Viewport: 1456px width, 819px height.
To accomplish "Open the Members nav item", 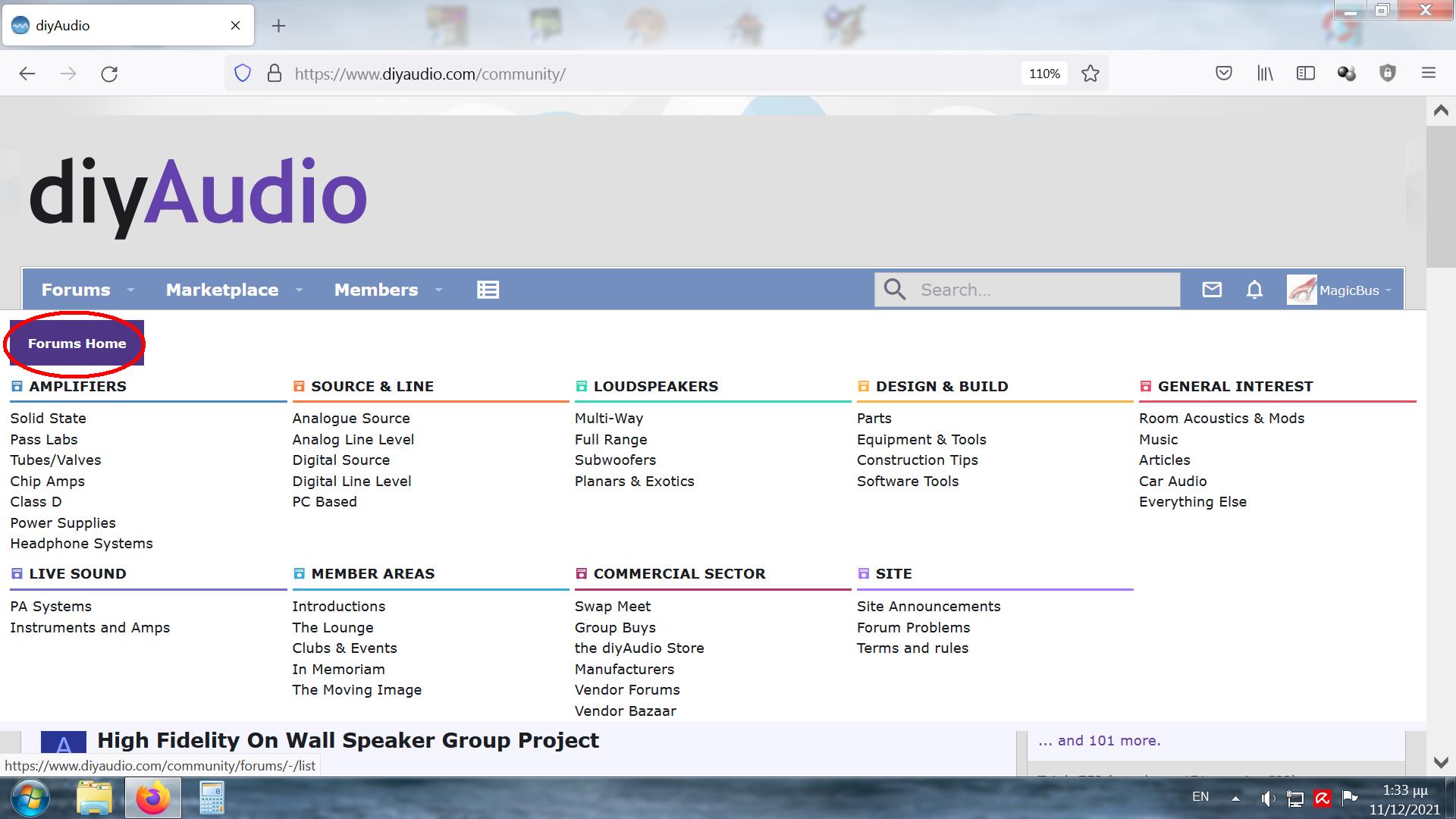I will click(x=376, y=290).
